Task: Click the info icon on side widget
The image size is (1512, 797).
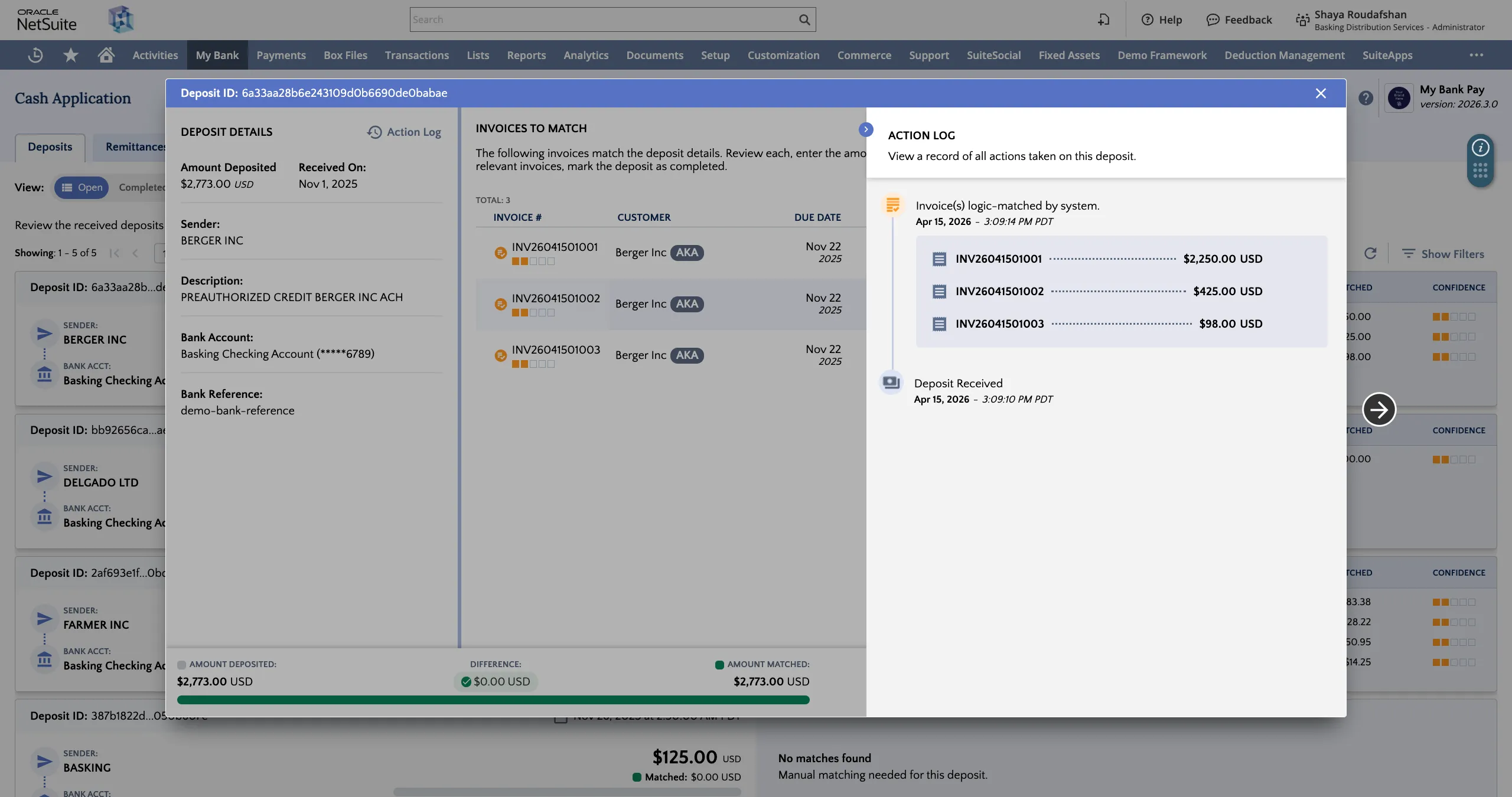Action: [1480, 148]
